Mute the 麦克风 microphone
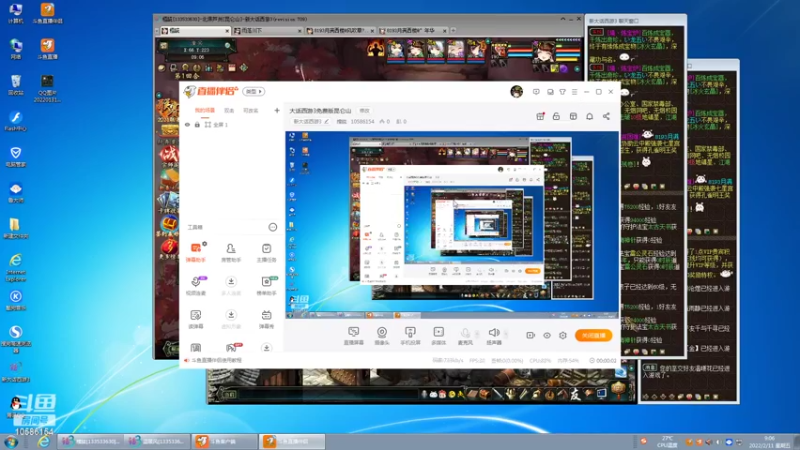Viewport: 800px width, 450px height. 465,336
